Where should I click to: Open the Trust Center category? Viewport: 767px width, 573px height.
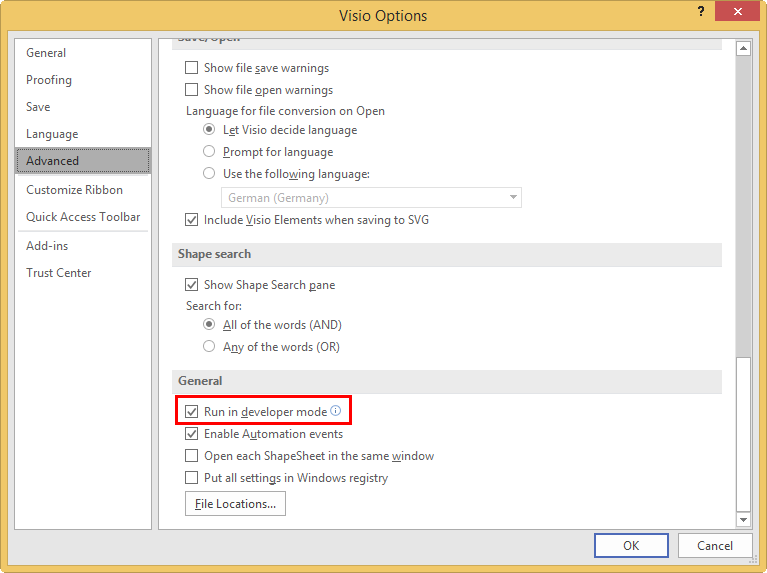point(83,273)
